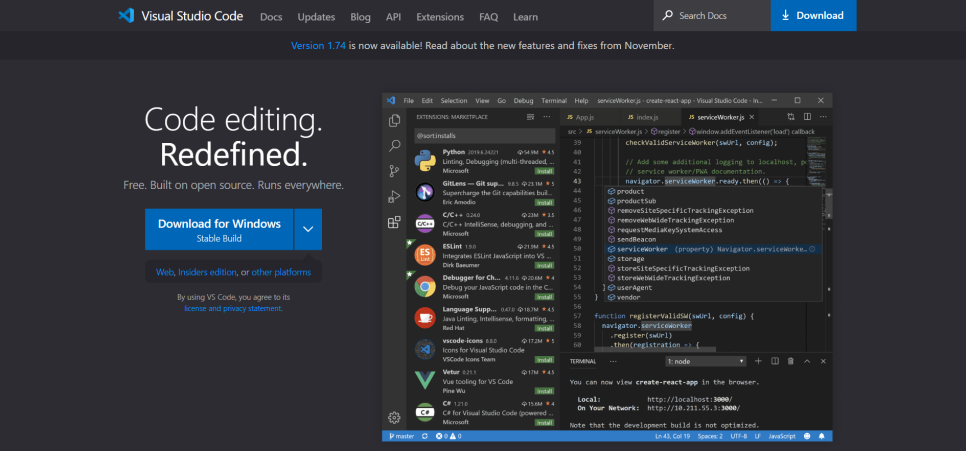
Task: Click the synchronize changes icon in the status bar
Action: click(424, 436)
